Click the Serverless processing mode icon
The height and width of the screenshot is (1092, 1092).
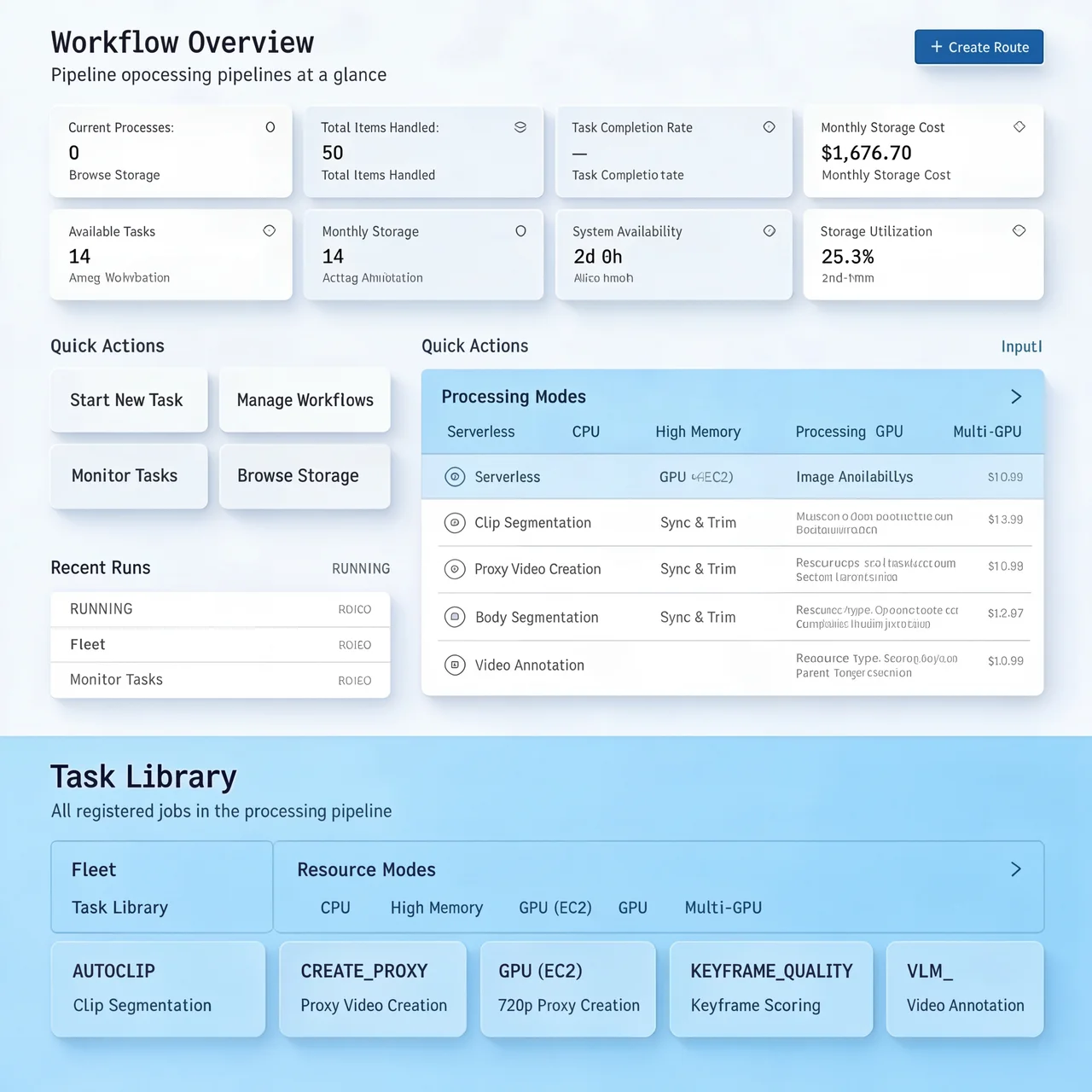tap(455, 476)
